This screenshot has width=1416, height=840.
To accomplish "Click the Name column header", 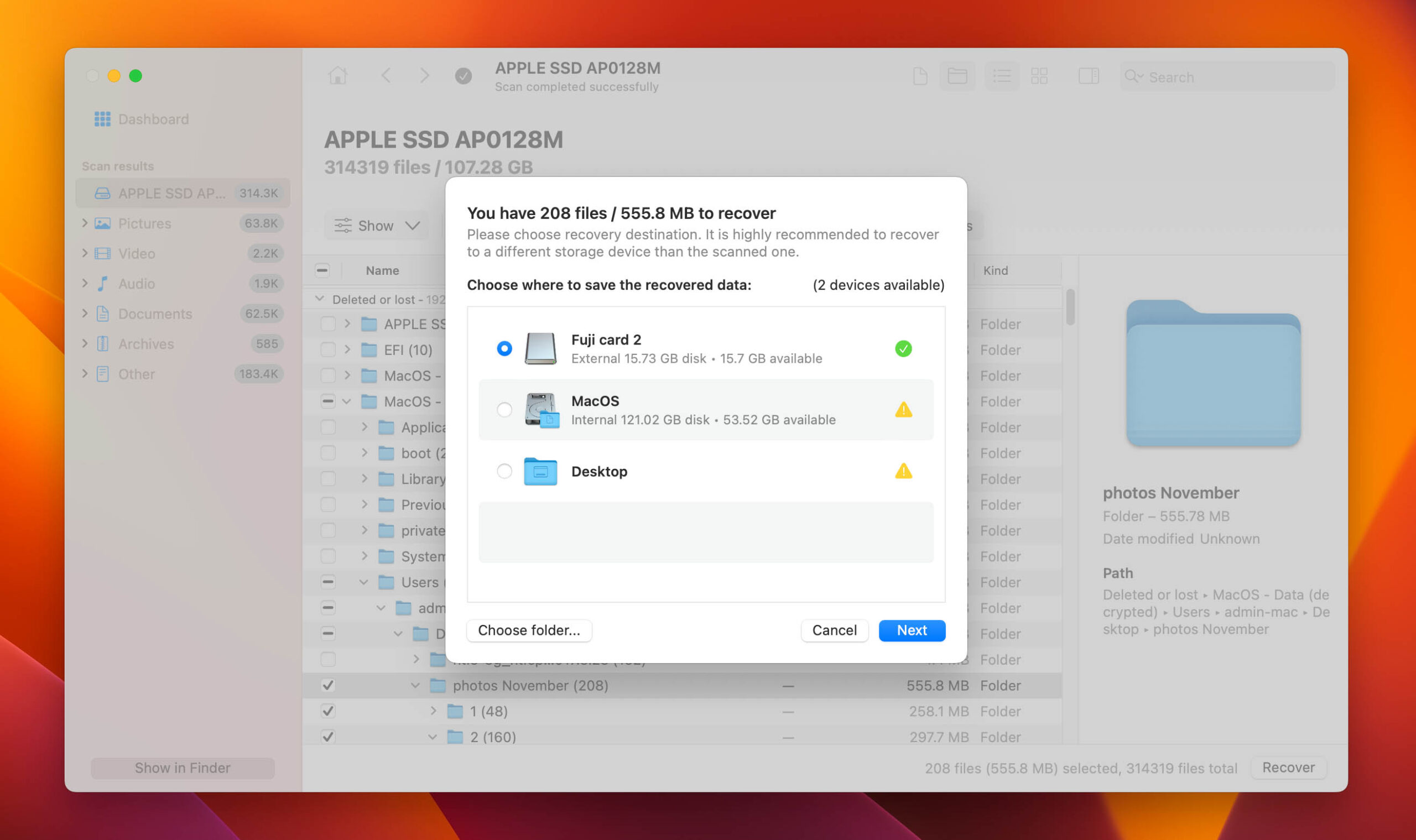I will (382, 270).
